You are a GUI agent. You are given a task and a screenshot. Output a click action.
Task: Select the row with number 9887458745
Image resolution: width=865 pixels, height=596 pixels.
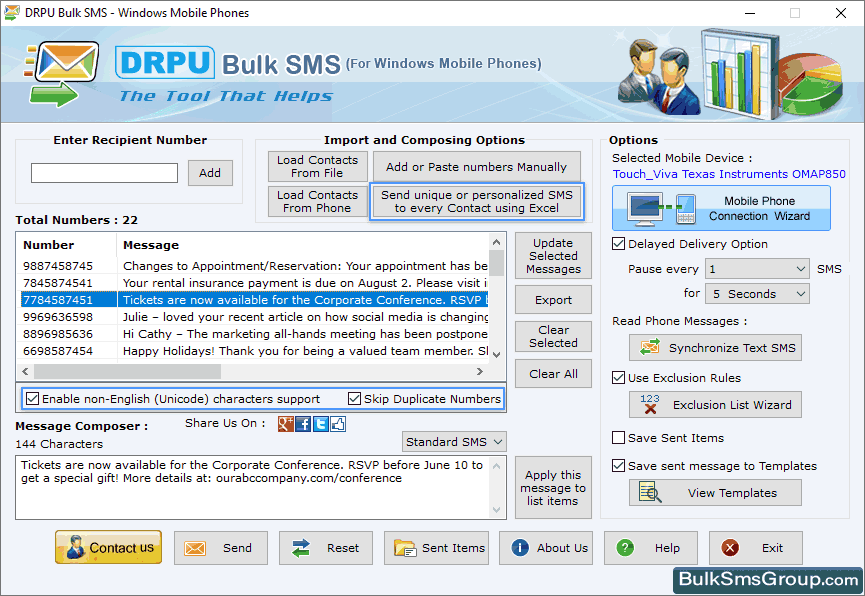[254, 266]
